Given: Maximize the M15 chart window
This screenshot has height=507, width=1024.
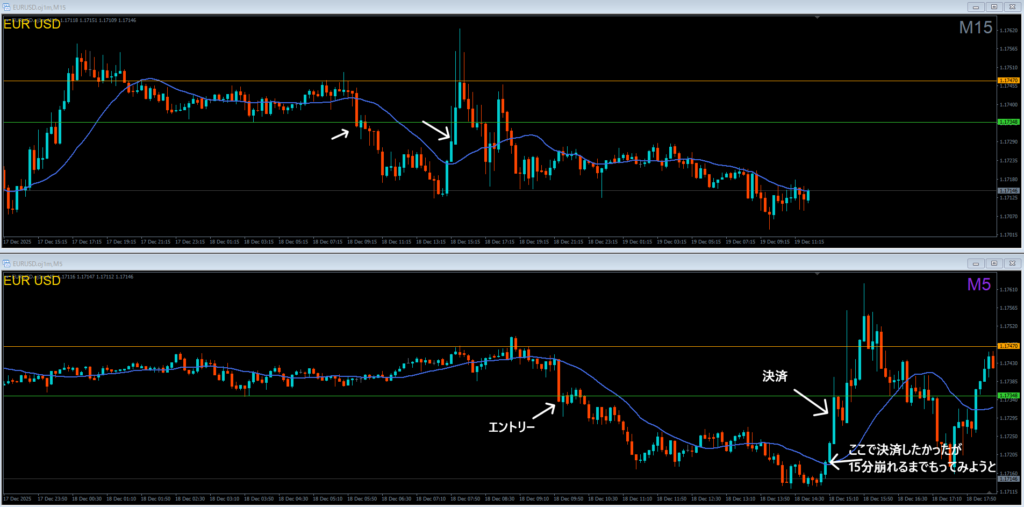Looking at the screenshot, I should coord(995,7).
